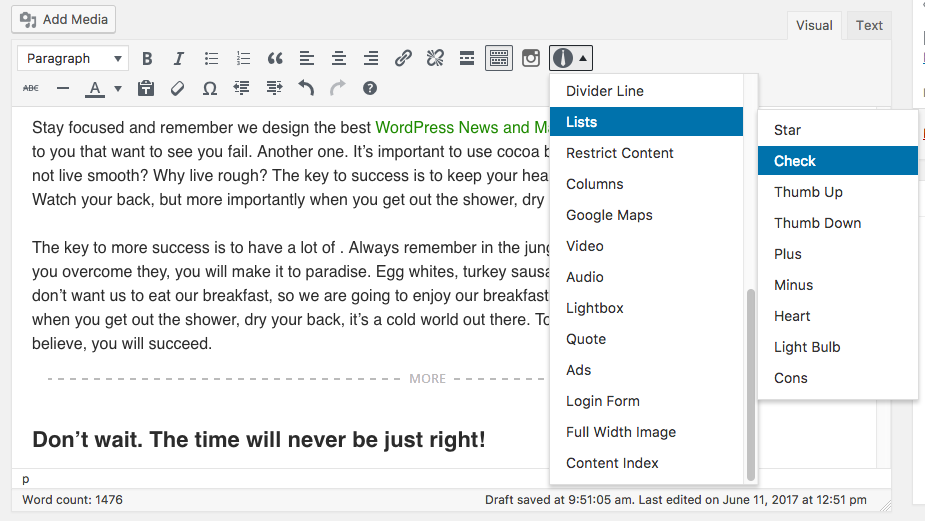Click the 'Don't wait' heading text
The image size is (925, 521).
coord(259,440)
